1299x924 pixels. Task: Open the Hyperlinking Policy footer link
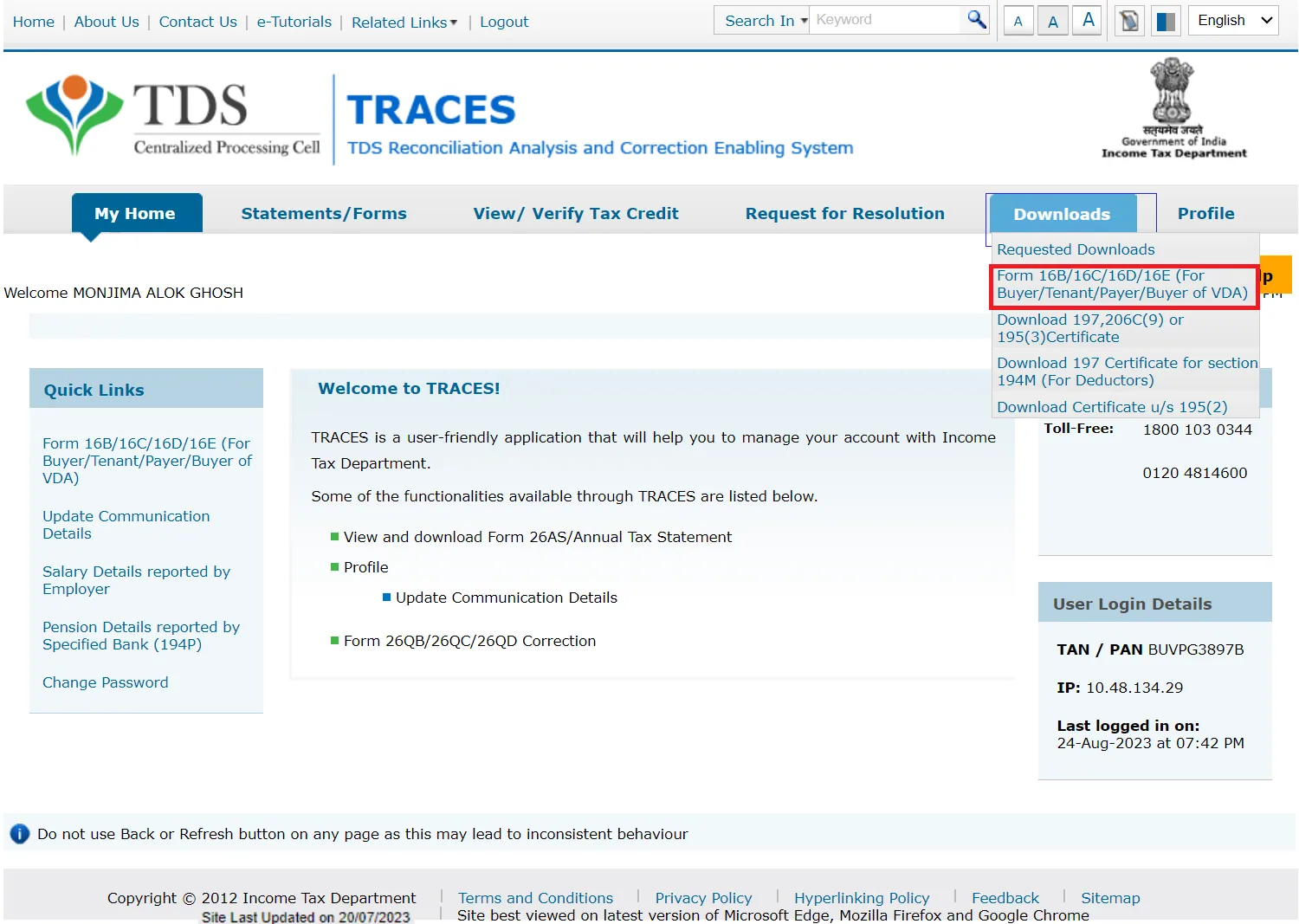862,898
